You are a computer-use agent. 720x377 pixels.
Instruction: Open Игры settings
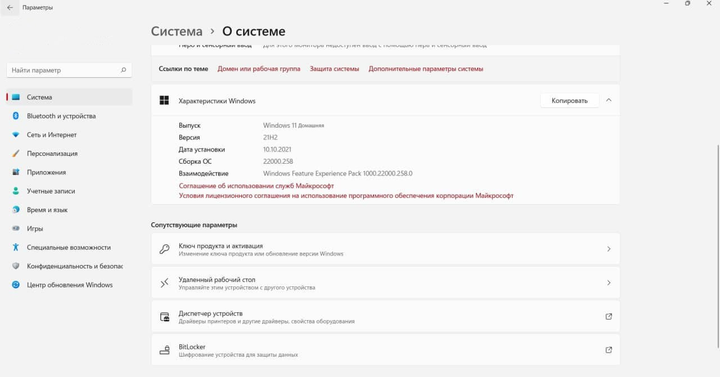pos(69,228)
